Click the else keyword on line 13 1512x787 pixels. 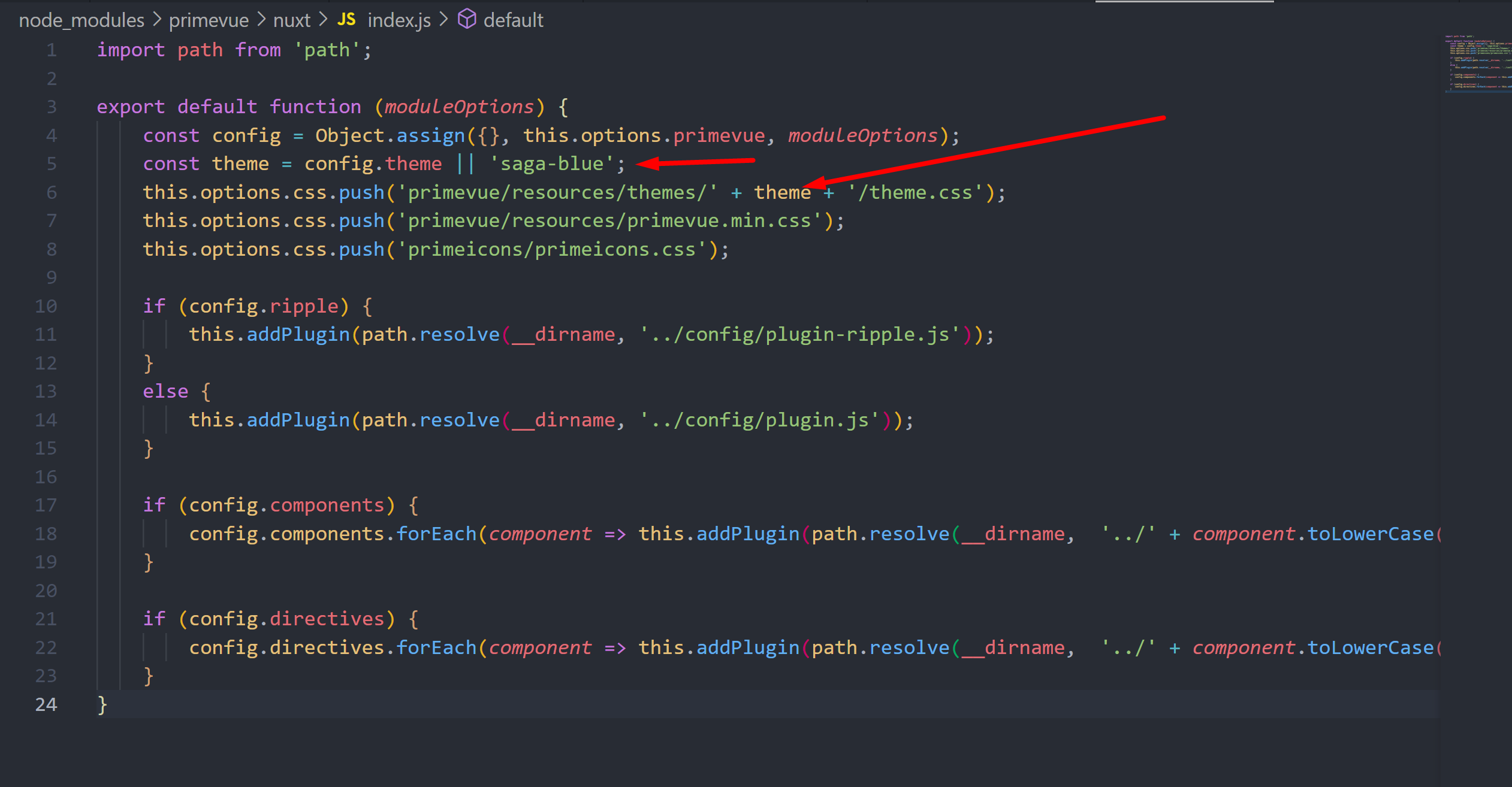(x=165, y=391)
